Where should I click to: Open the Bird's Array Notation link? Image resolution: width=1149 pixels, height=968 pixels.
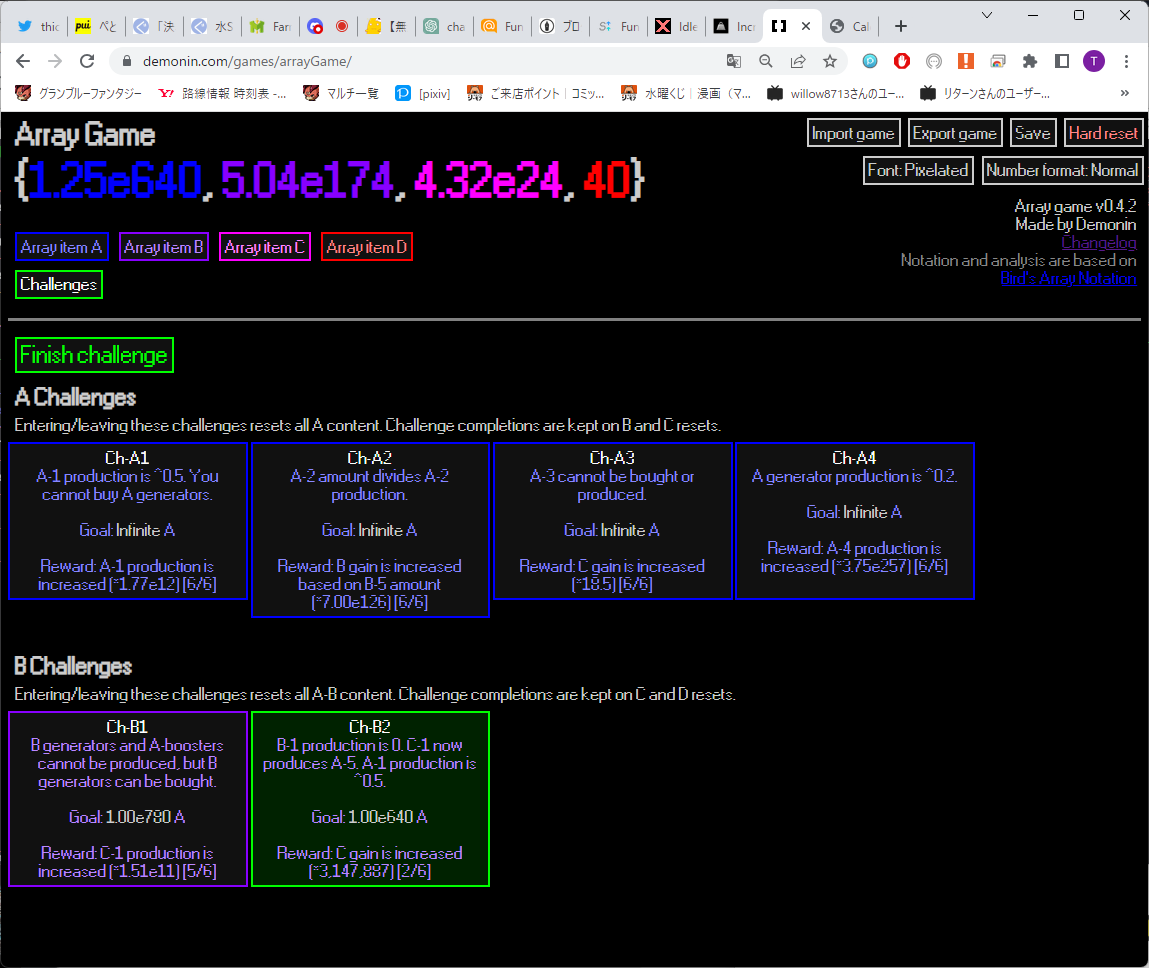point(1068,278)
